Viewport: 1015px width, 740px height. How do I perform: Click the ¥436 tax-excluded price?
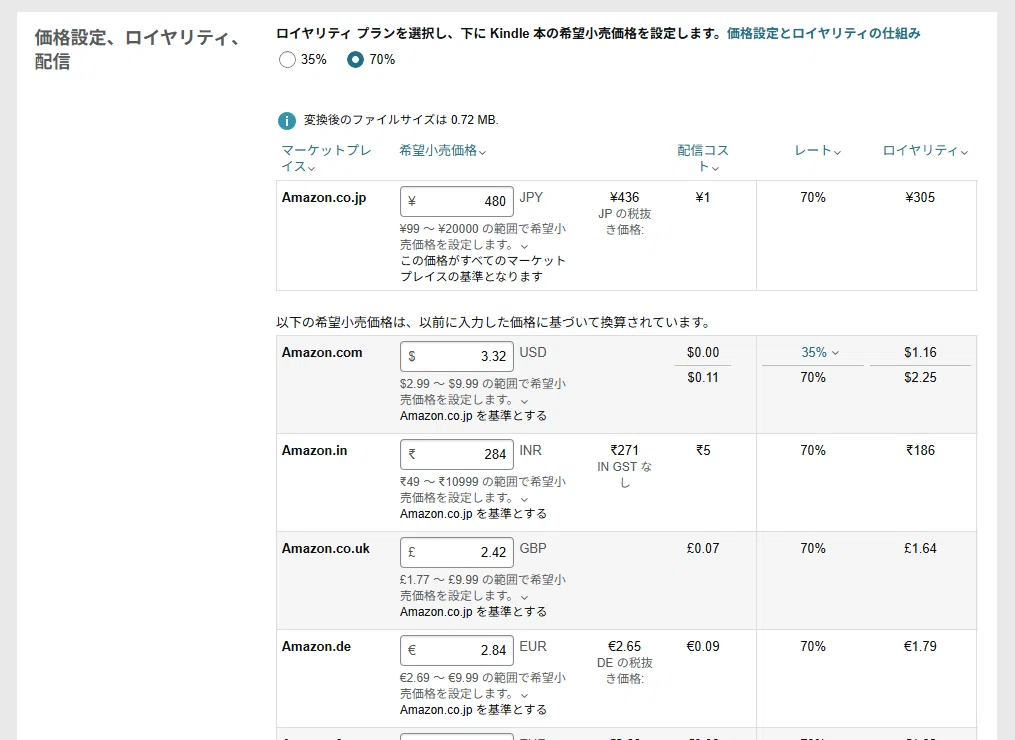[624, 197]
